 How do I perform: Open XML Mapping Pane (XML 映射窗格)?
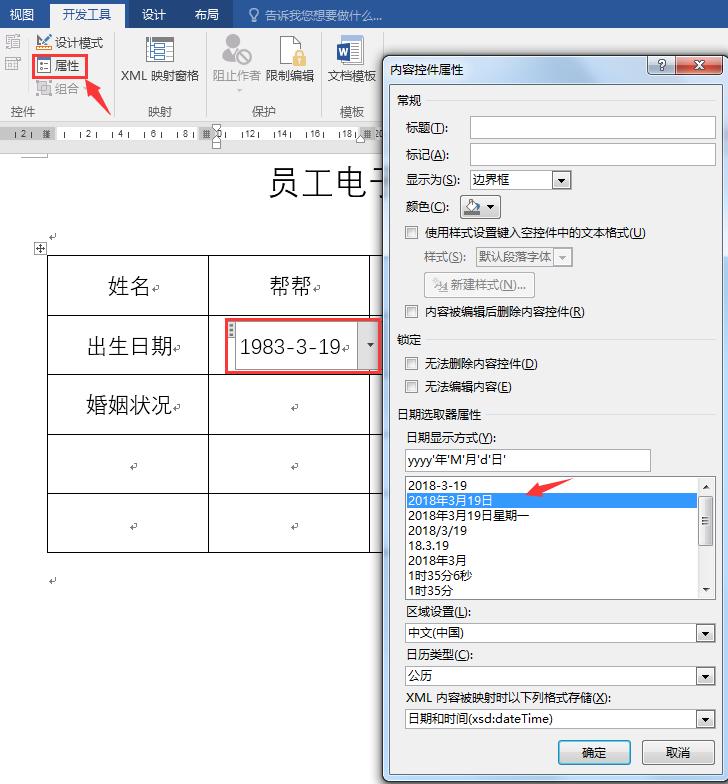160,59
